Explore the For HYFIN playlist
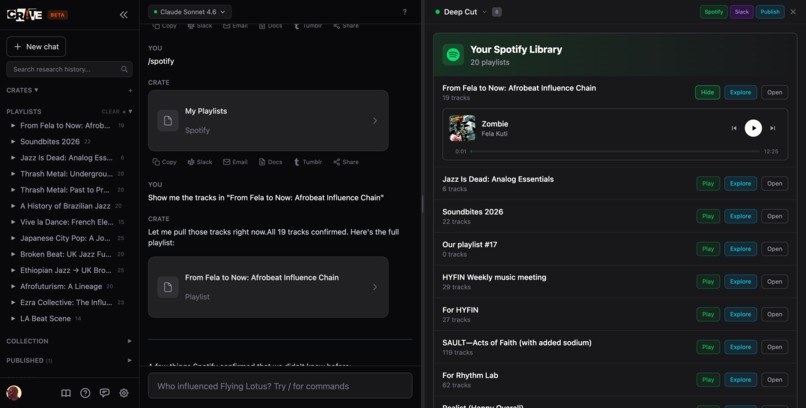 pos(741,314)
